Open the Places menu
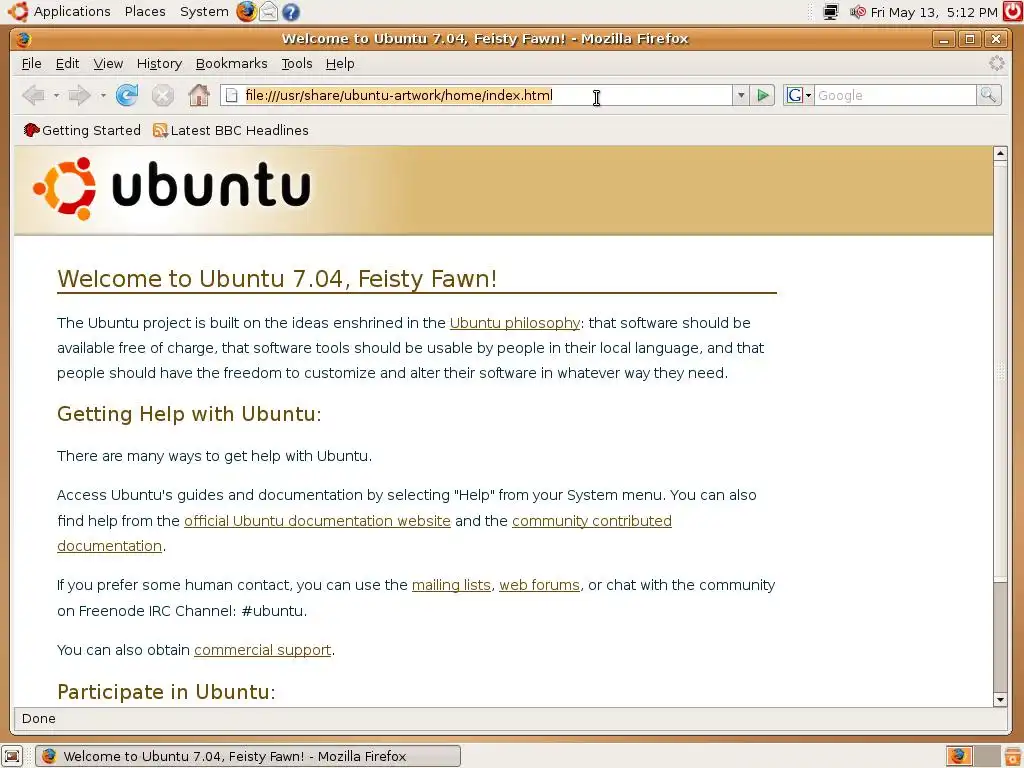This screenshot has width=1024, height=768. tap(145, 12)
